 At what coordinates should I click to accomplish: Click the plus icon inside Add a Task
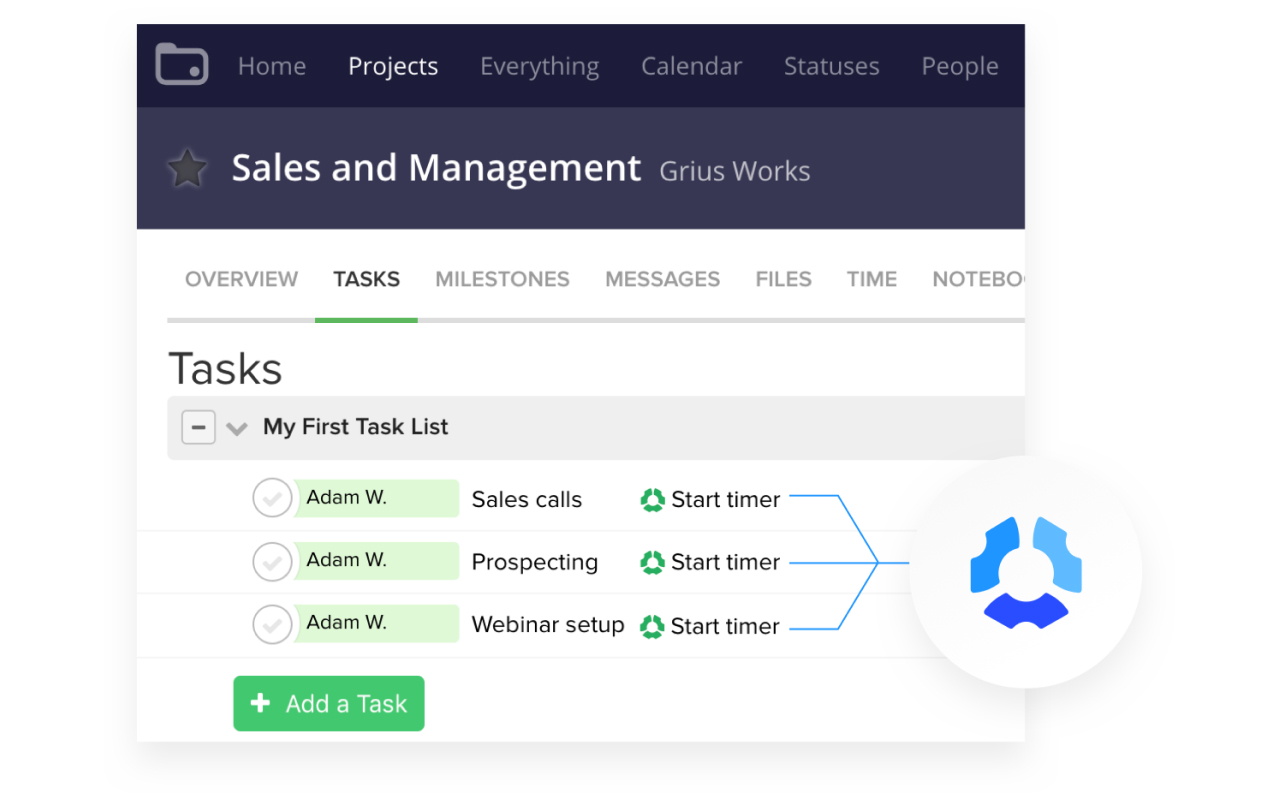(261, 703)
